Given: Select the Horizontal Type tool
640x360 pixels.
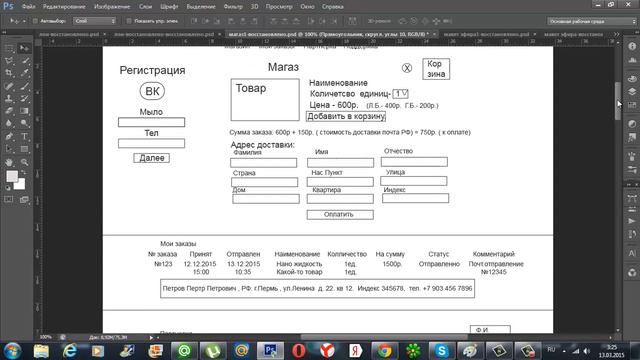Looking at the screenshot, I should coord(24,136).
